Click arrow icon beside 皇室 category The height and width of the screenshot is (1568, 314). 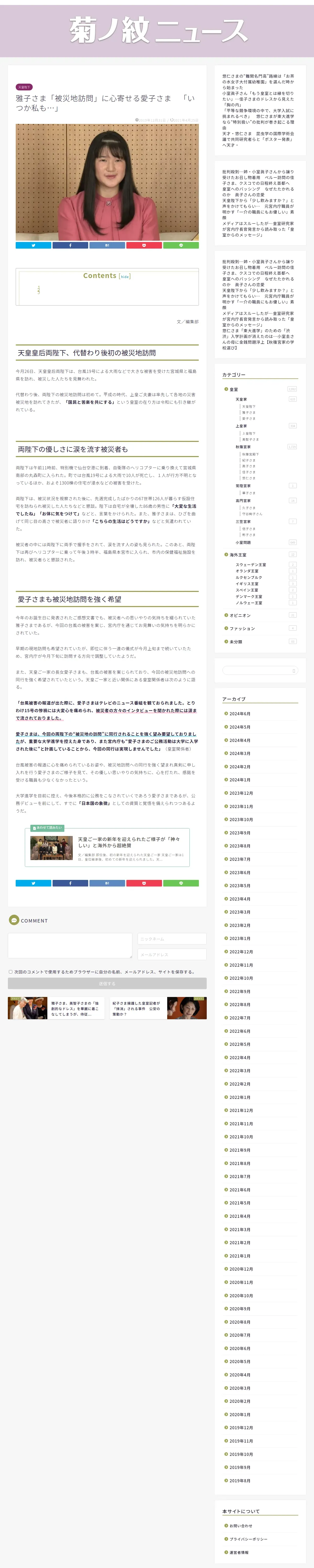[x=226, y=389]
